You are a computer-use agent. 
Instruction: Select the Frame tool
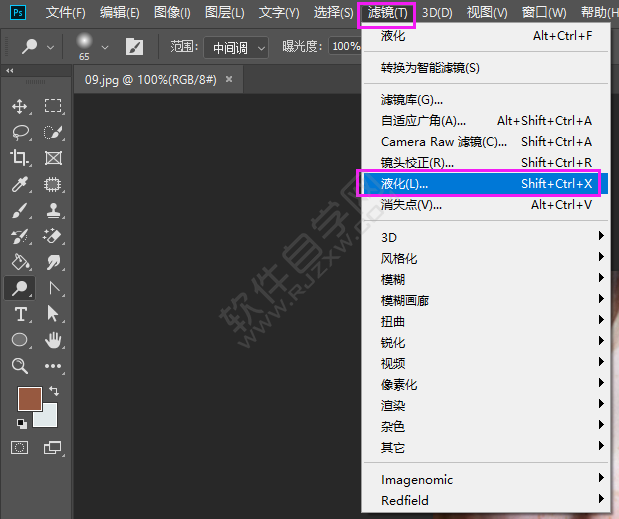tap(53, 158)
